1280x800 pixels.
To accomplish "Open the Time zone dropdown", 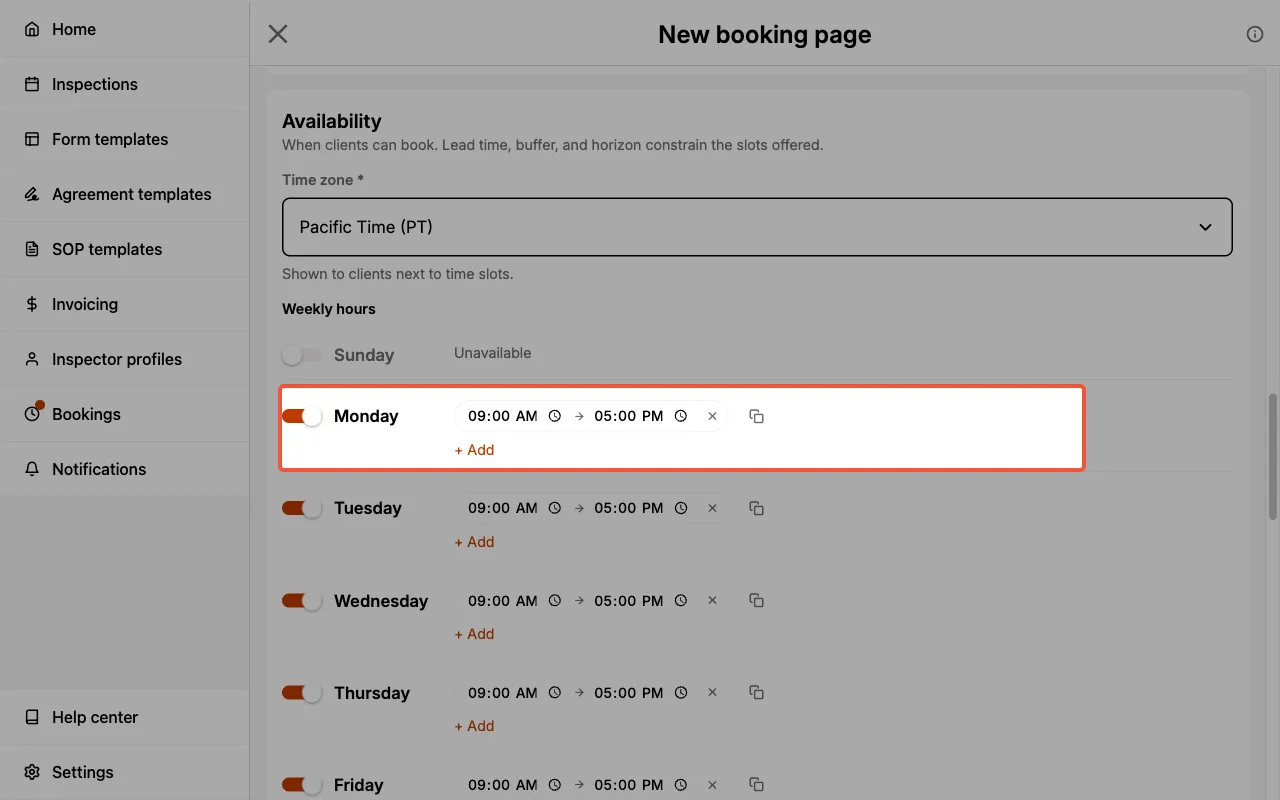I will 757,227.
